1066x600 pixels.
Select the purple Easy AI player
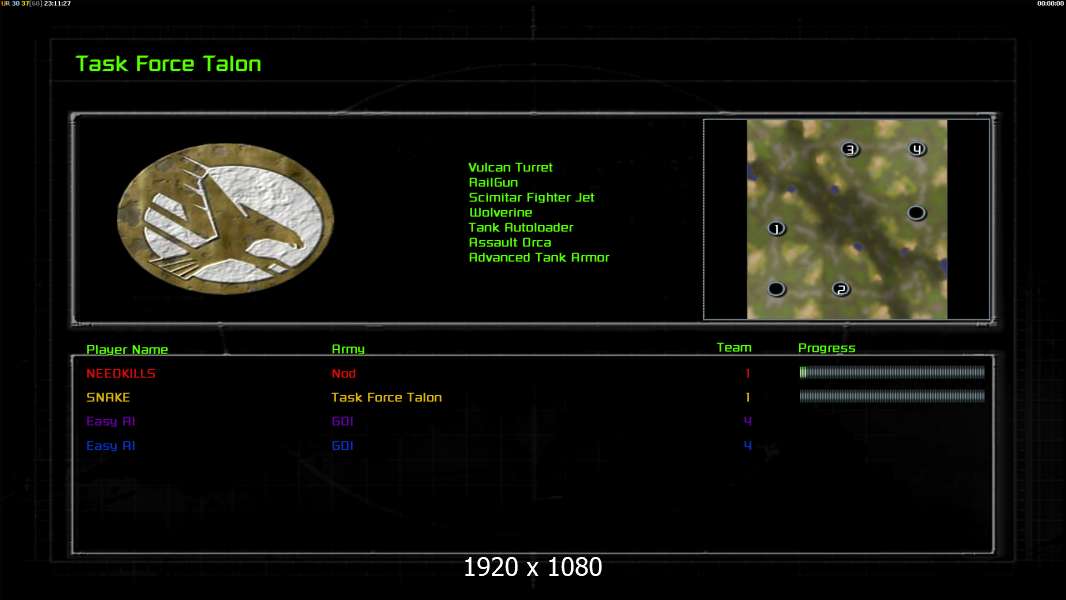pyautogui.click(x=111, y=421)
